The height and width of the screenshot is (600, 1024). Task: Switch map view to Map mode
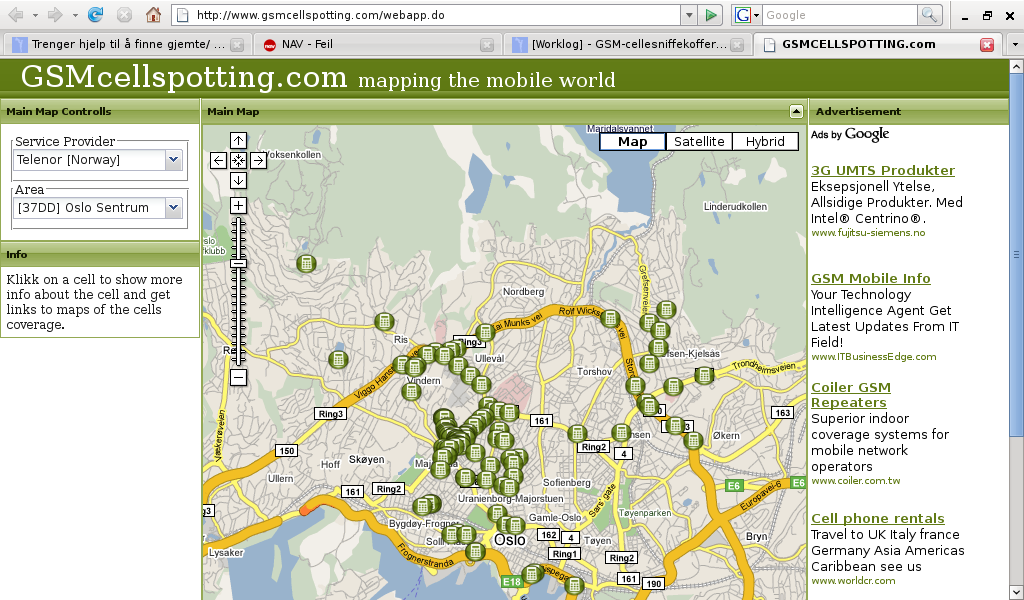632,142
